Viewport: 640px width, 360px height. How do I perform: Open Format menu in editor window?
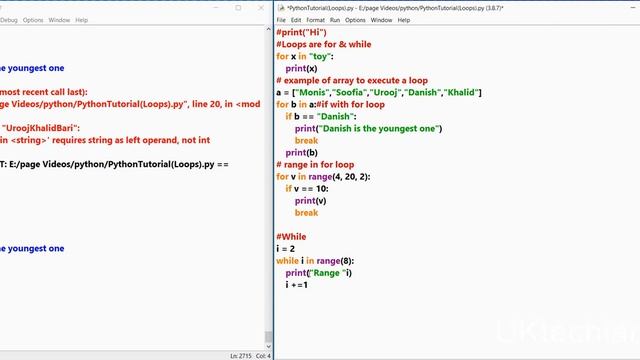click(x=315, y=20)
